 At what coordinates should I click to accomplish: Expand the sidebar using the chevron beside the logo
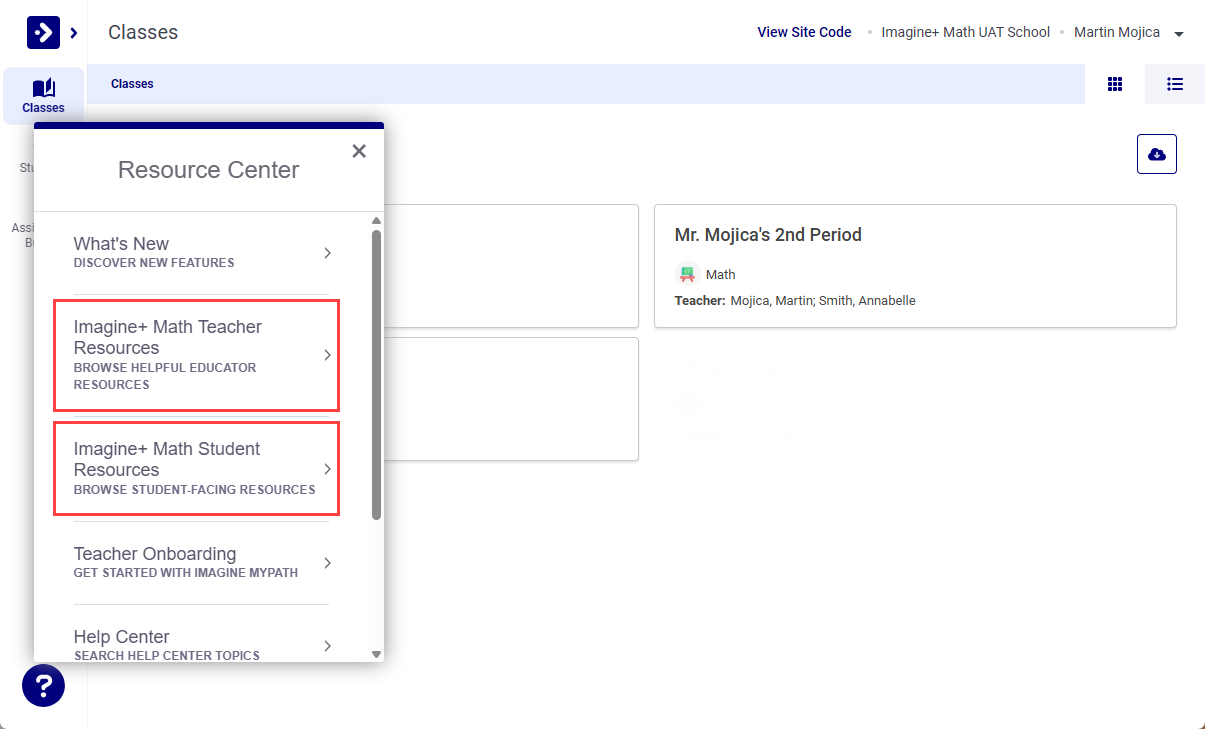[x=74, y=33]
